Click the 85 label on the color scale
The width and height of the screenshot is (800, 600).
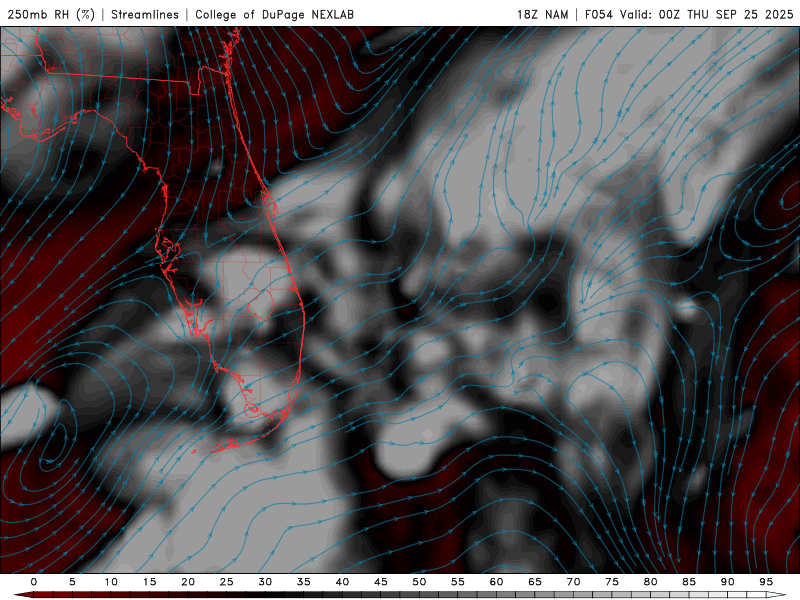[689, 582]
